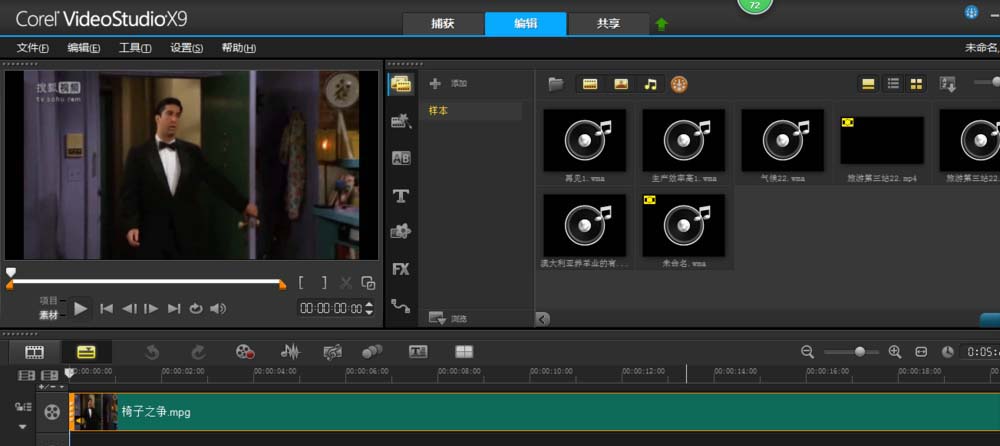
Task: Enlarge the preview window
Action: click(x=368, y=283)
